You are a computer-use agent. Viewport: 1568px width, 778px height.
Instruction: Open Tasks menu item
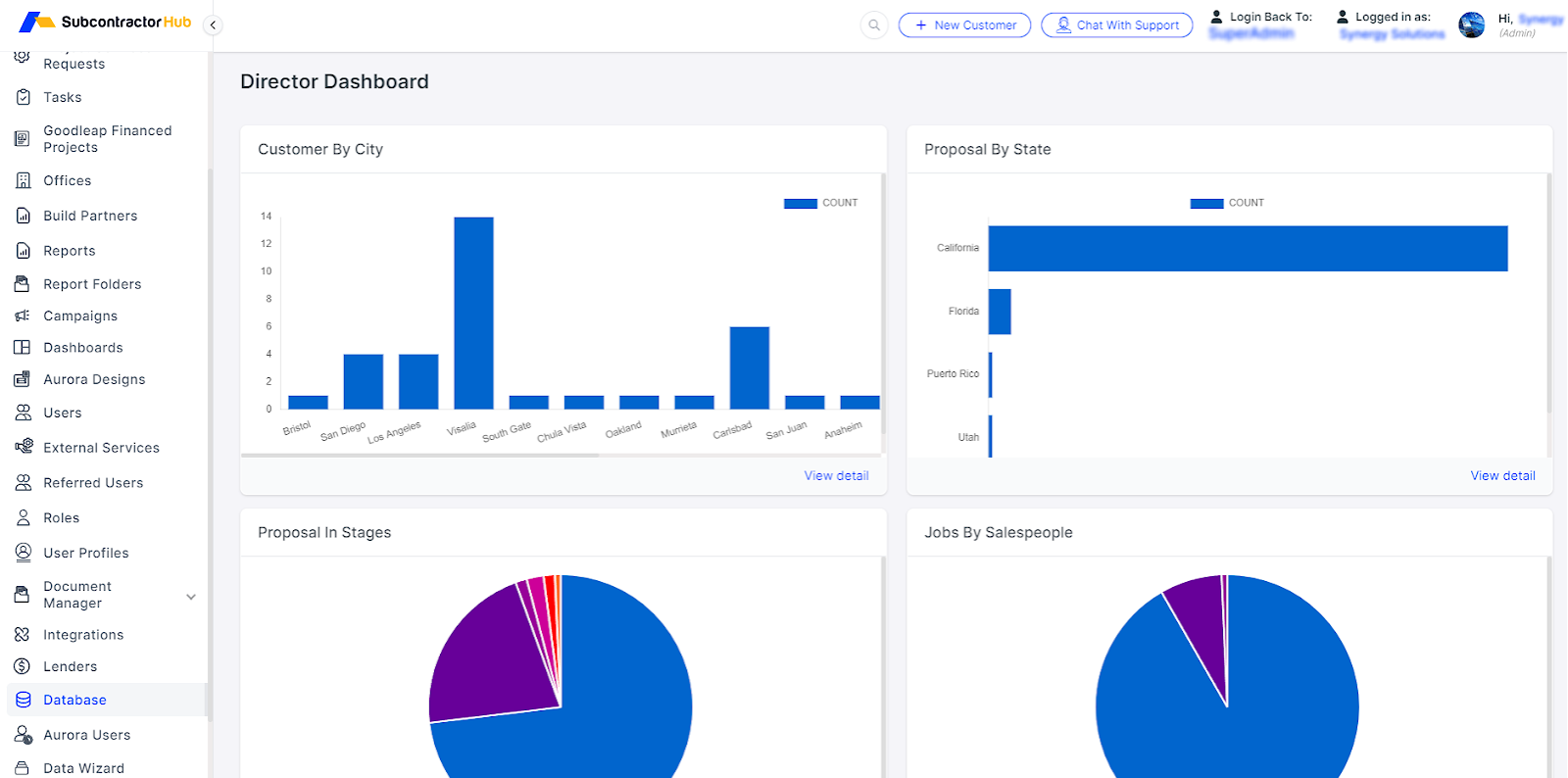[63, 97]
